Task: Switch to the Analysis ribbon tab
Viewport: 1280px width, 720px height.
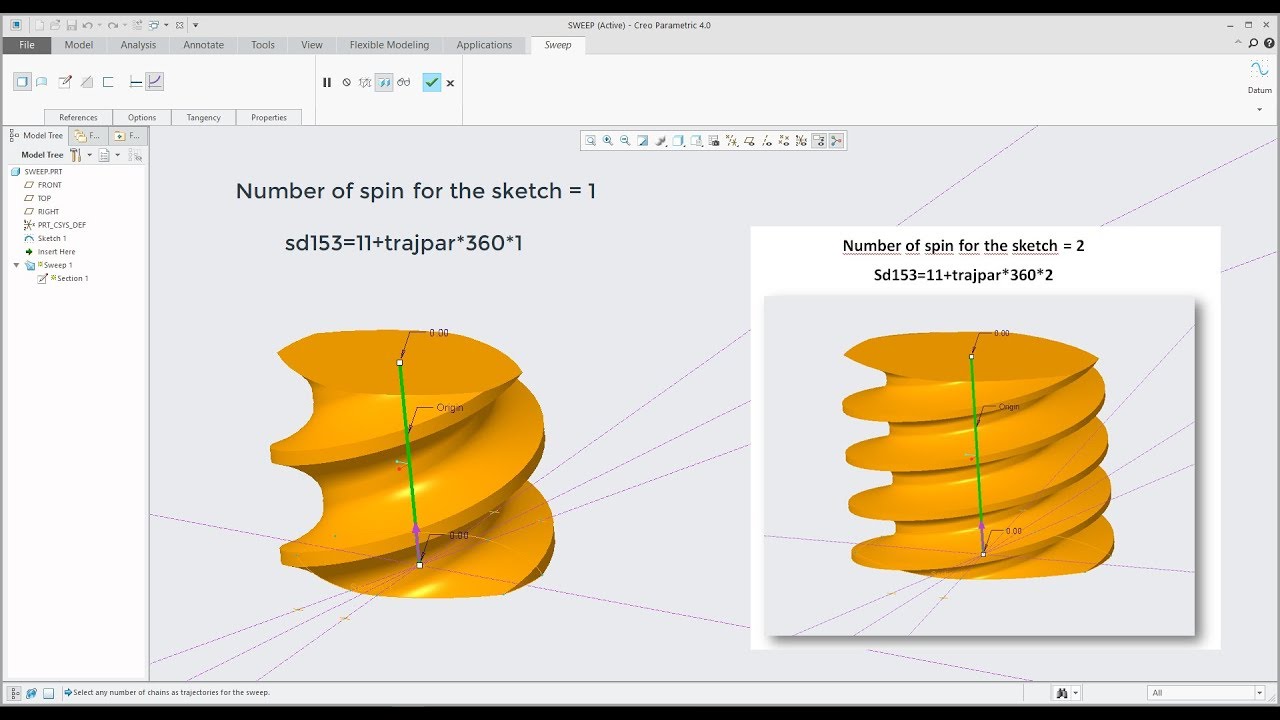Action: coord(138,45)
